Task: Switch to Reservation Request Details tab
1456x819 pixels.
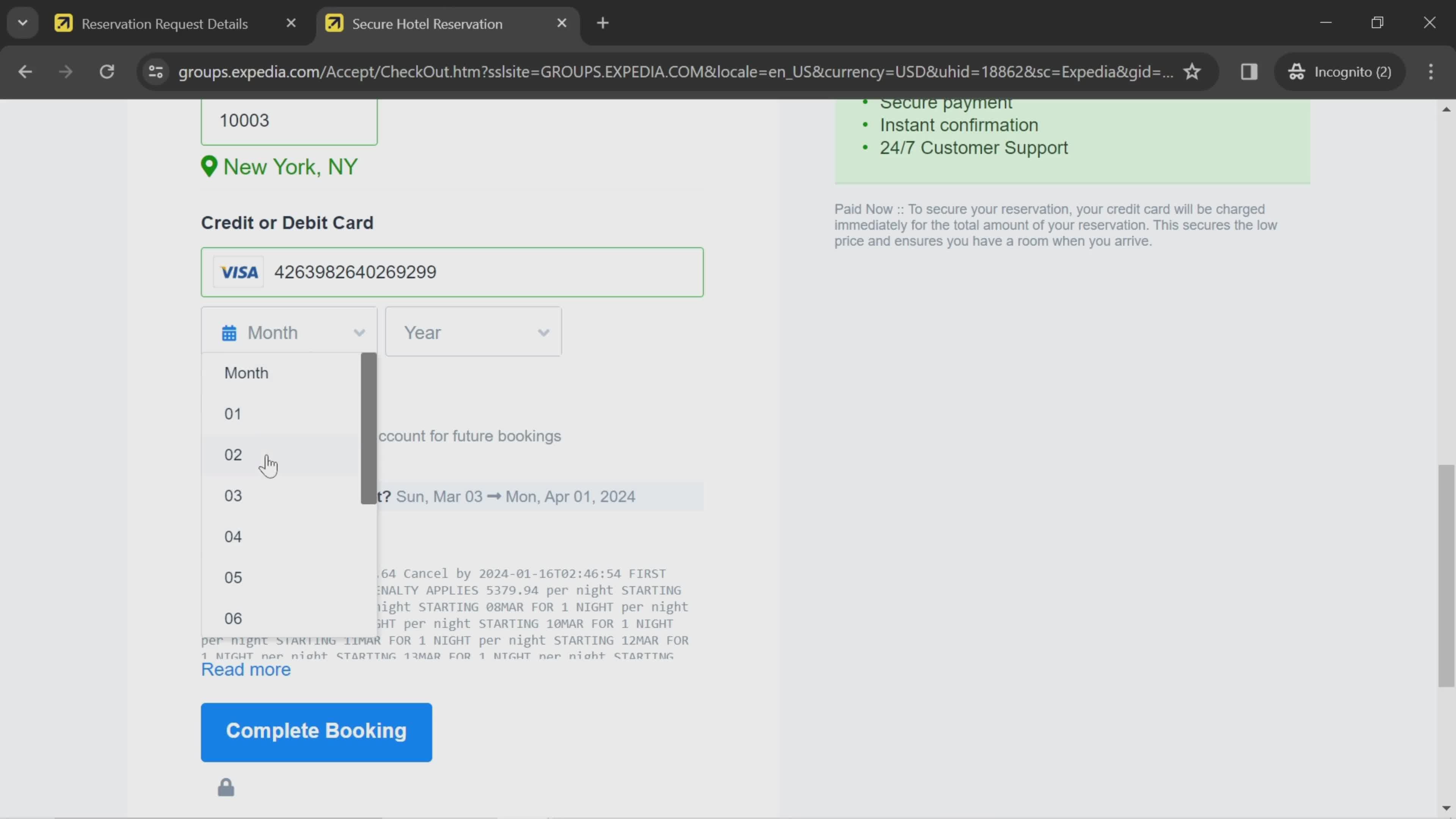Action: pos(165,23)
